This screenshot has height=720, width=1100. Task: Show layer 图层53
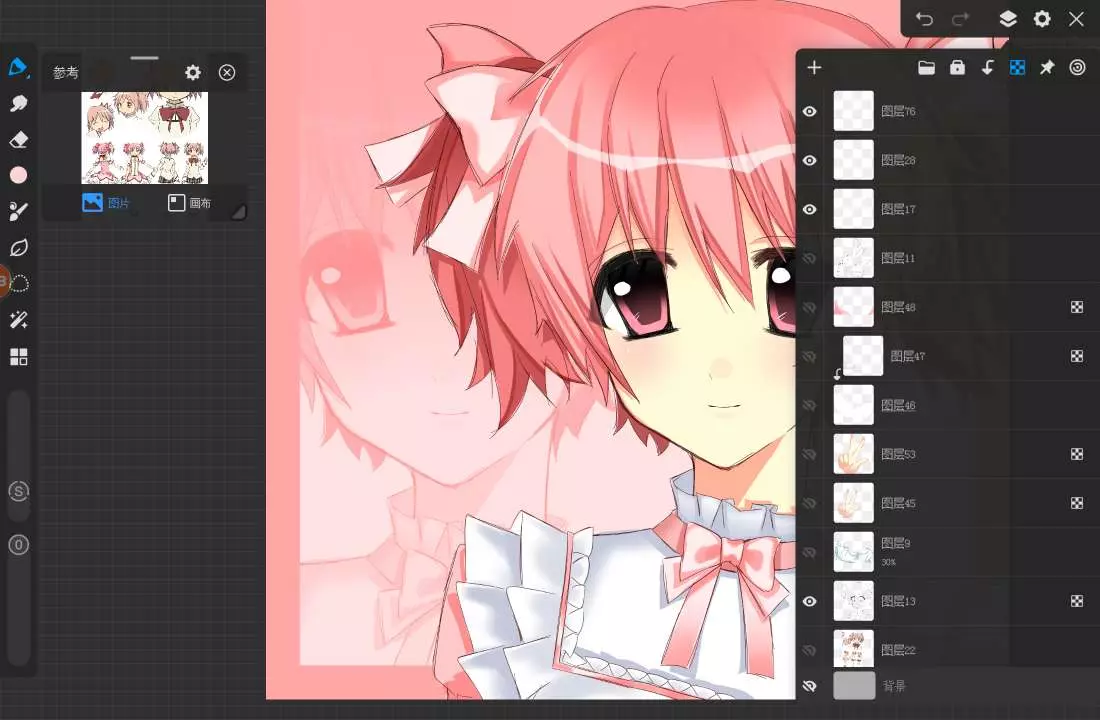click(x=810, y=454)
